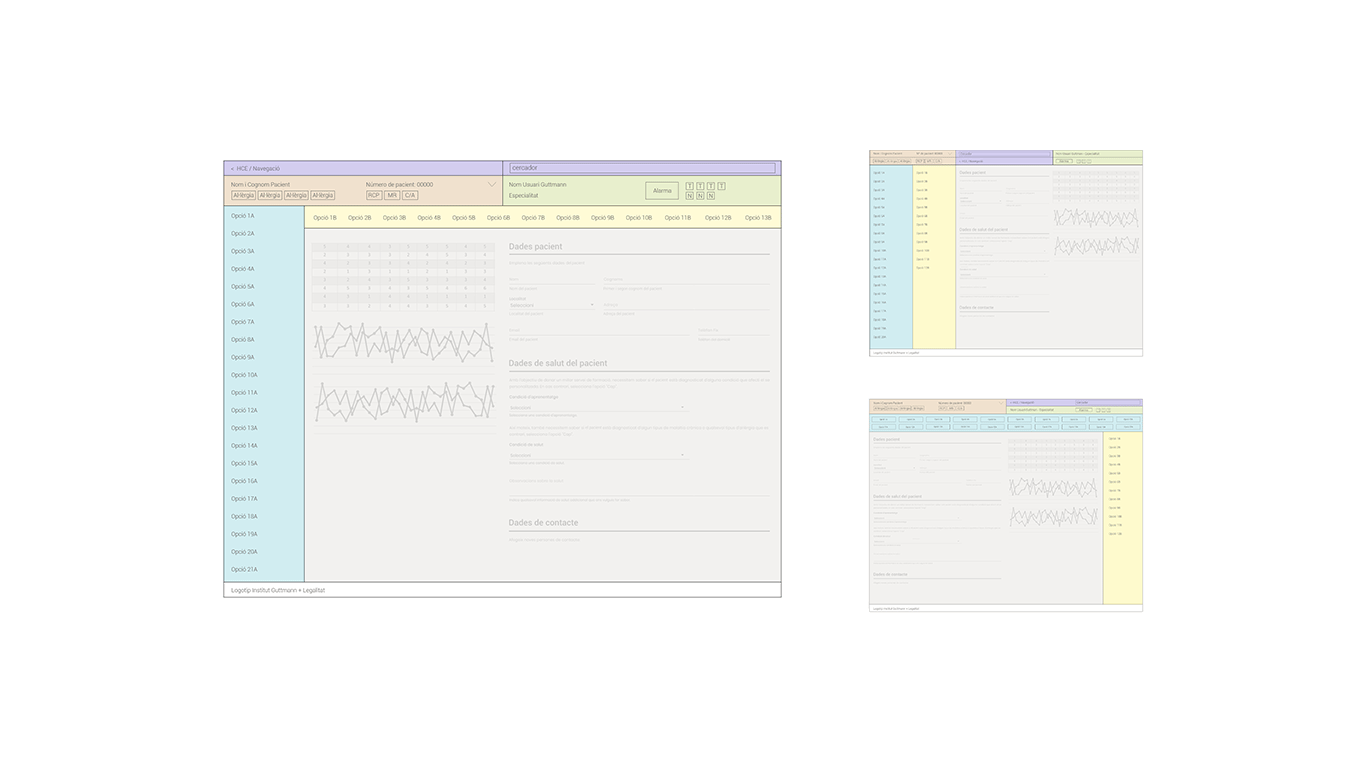The image size is (1351, 760).
Task: Click the upper line chart
Action: pos(403,342)
